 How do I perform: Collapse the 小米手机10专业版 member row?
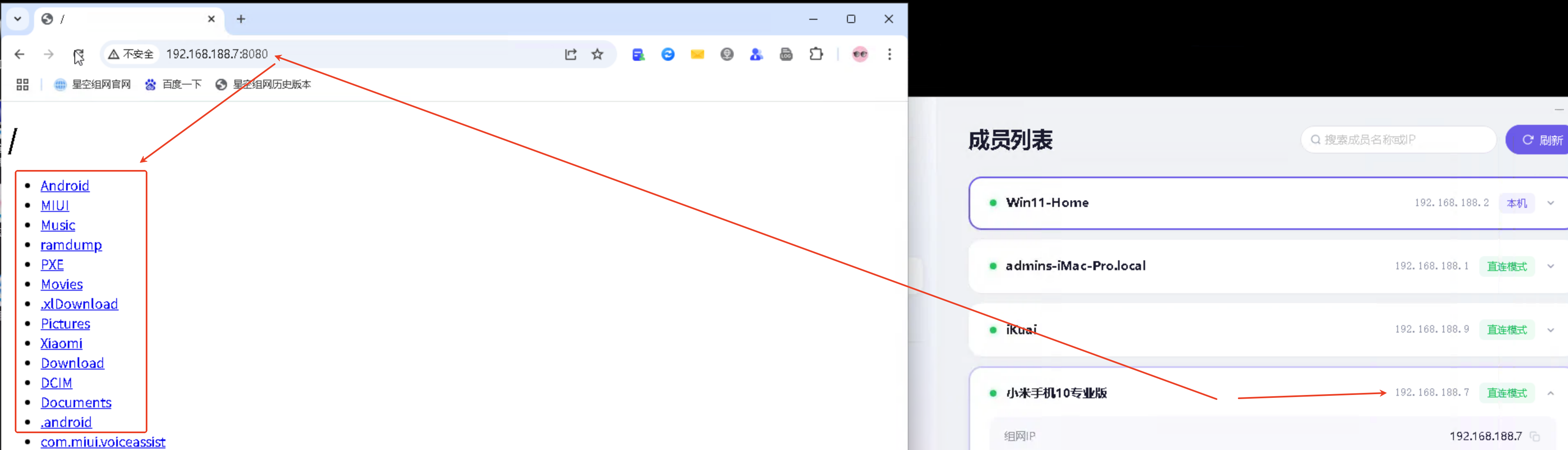point(1550,393)
